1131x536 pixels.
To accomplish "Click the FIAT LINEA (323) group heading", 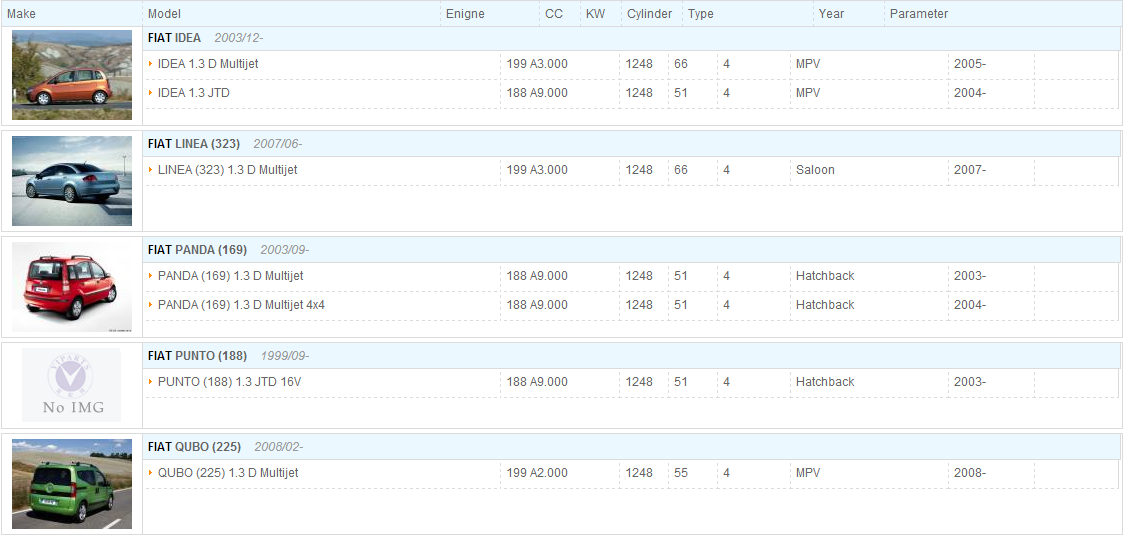I will point(194,144).
